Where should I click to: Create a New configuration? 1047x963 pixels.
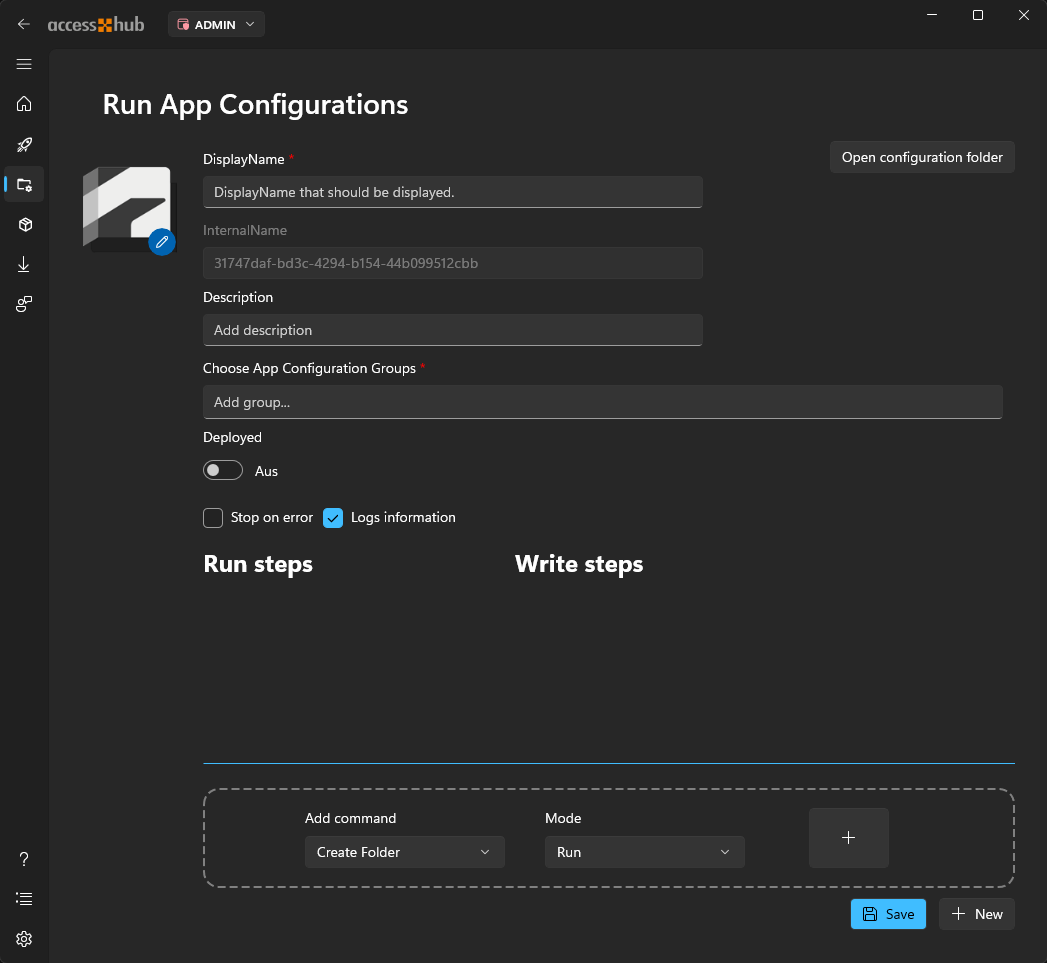tap(977, 914)
